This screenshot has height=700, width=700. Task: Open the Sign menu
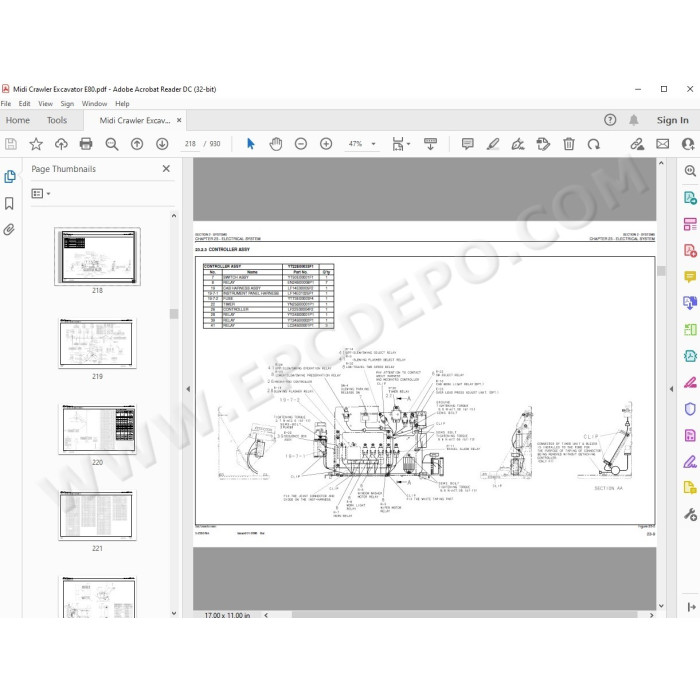point(67,104)
